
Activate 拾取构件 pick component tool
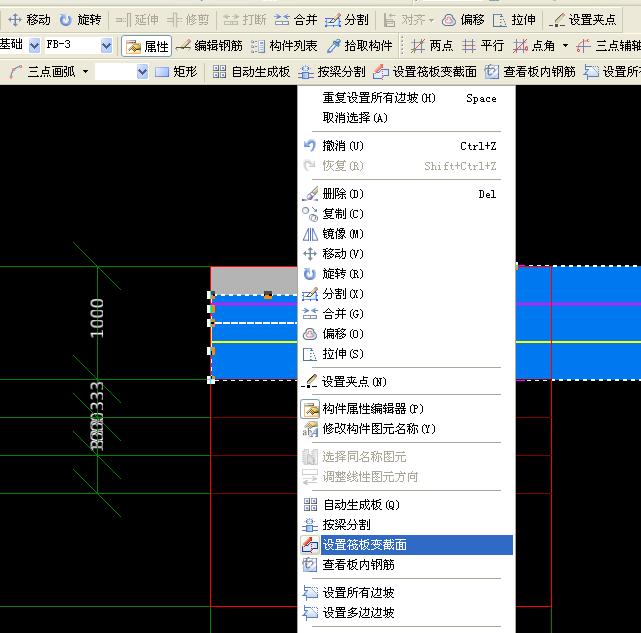tap(359, 46)
